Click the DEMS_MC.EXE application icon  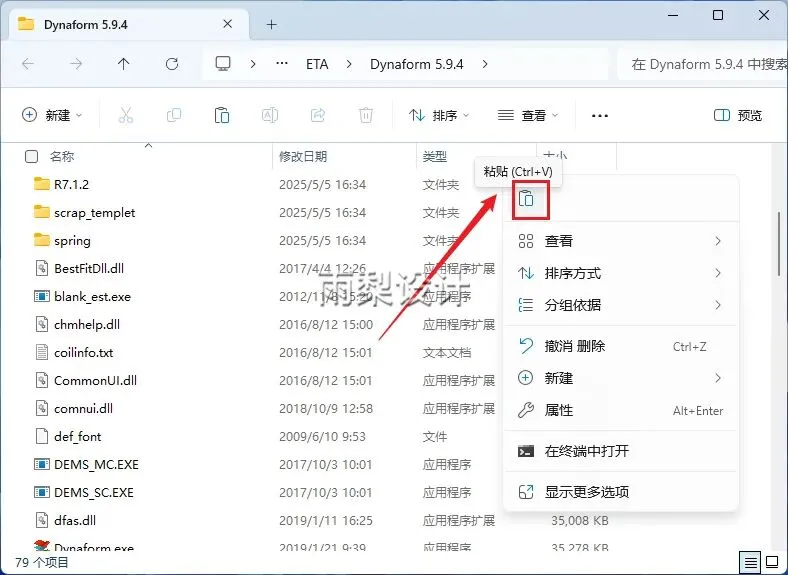pos(42,464)
